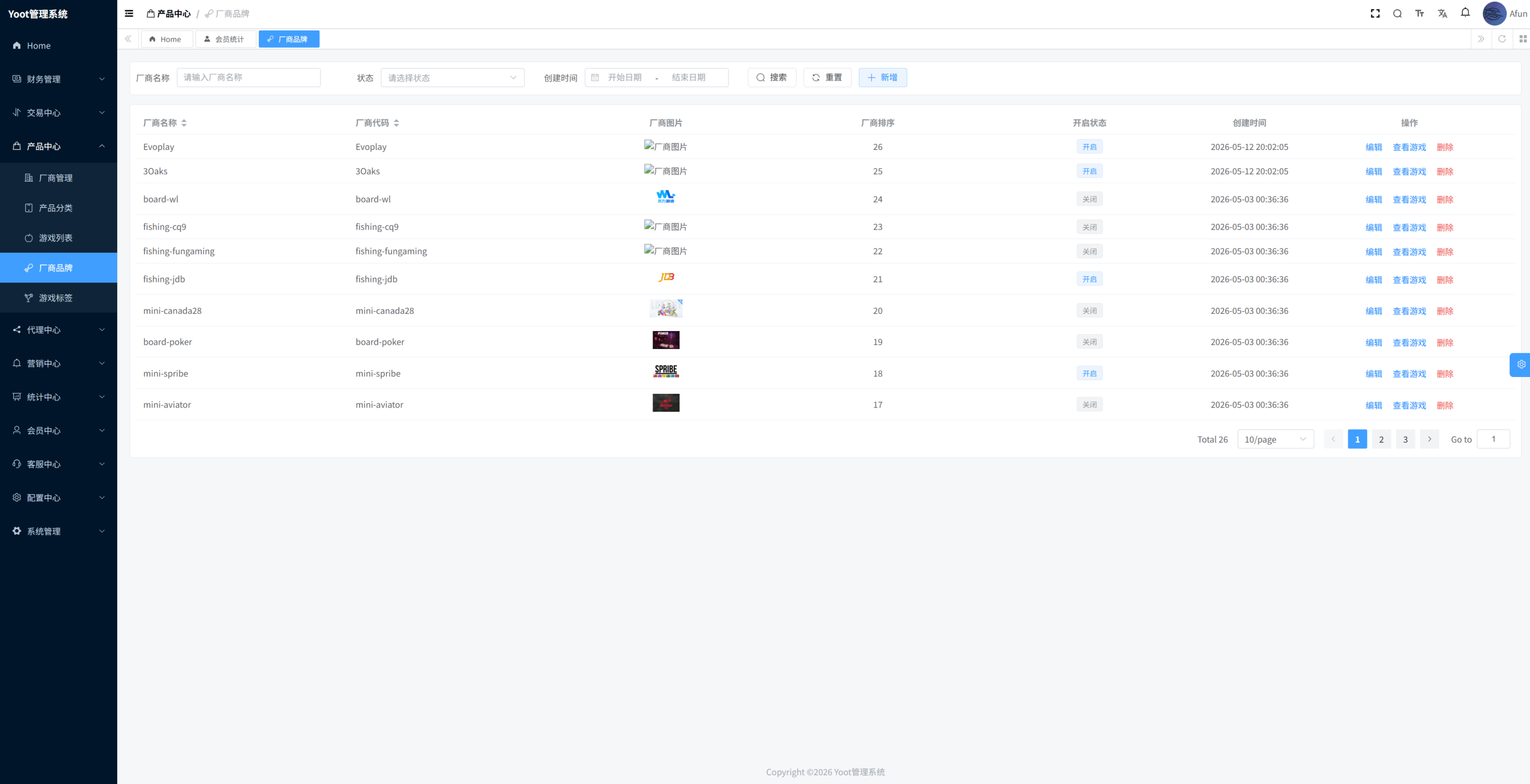Focus 厂商名称 name input field
Image resolution: width=1530 pixels, height=784 pixels.
[x=249, y=77]
